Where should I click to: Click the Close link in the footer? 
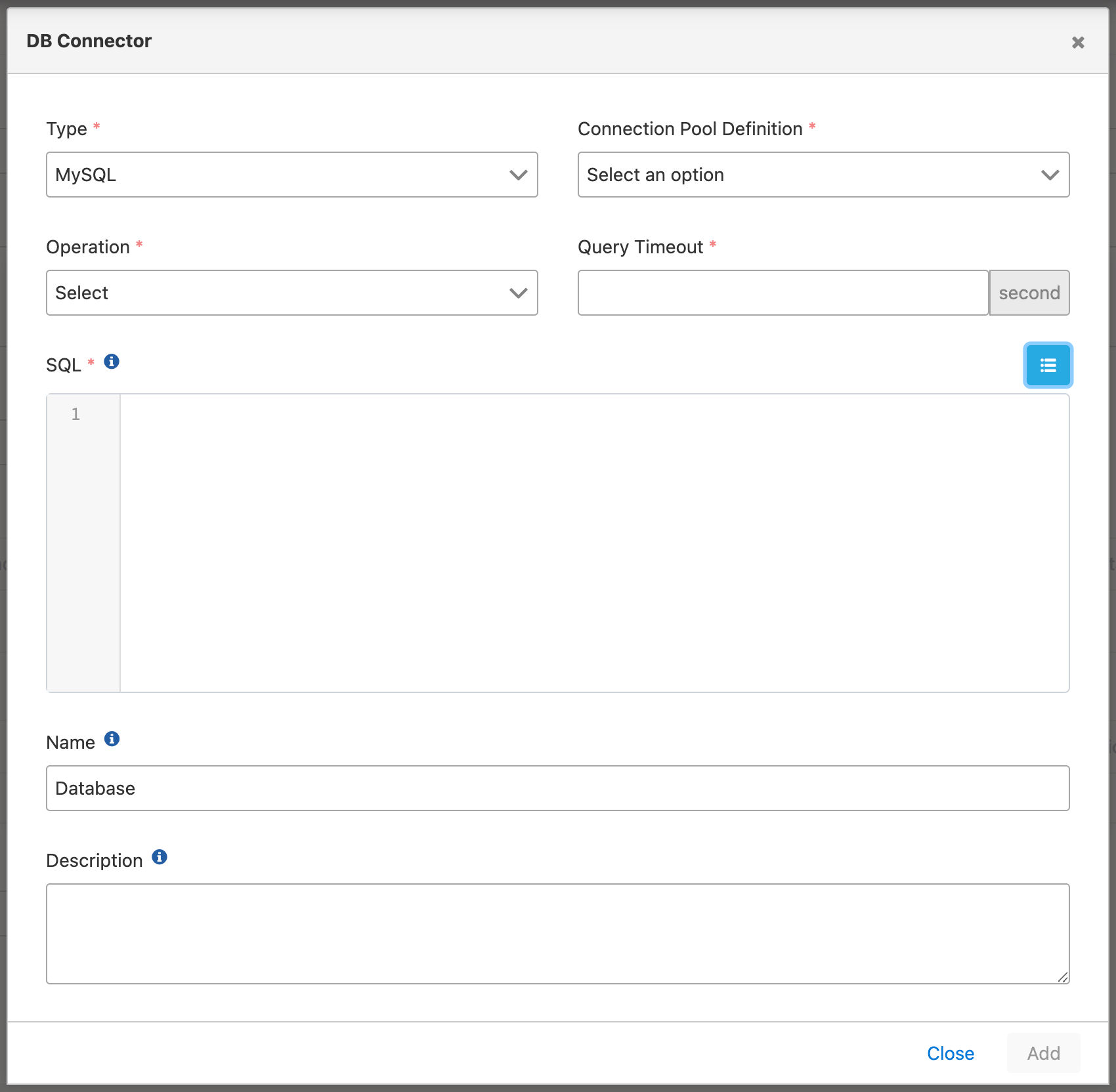click(x=950, y=1053)
